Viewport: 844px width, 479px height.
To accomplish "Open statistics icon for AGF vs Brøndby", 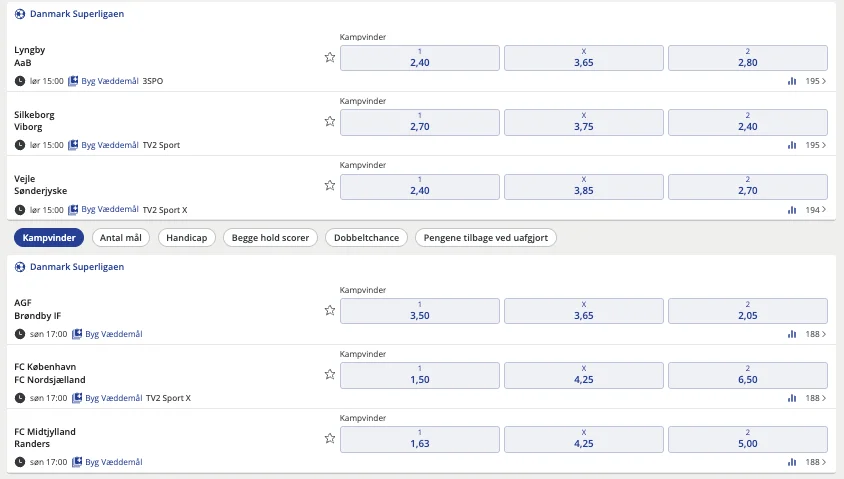I will click(x=792, y=334).
